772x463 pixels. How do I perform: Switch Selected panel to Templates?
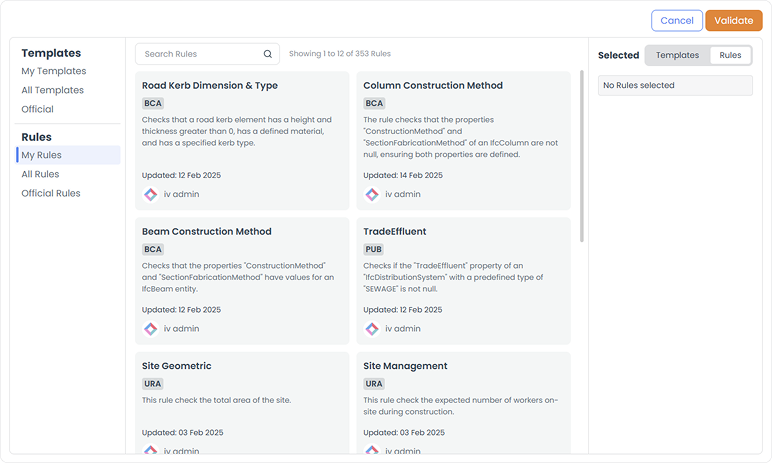[677, 55]
